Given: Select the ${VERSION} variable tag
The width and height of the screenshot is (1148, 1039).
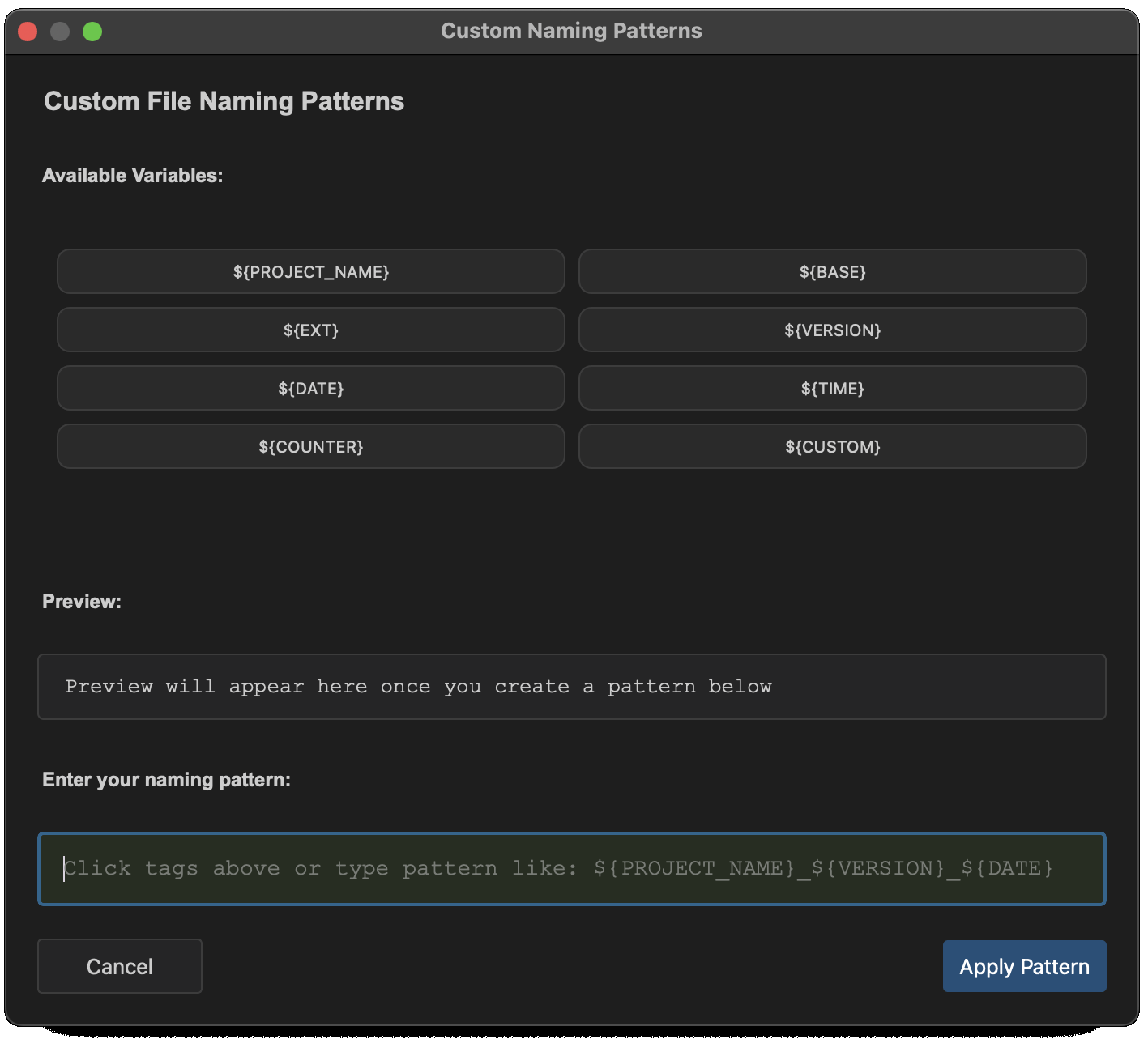Looking at the screenshot, I should click(x=832, y=330).
